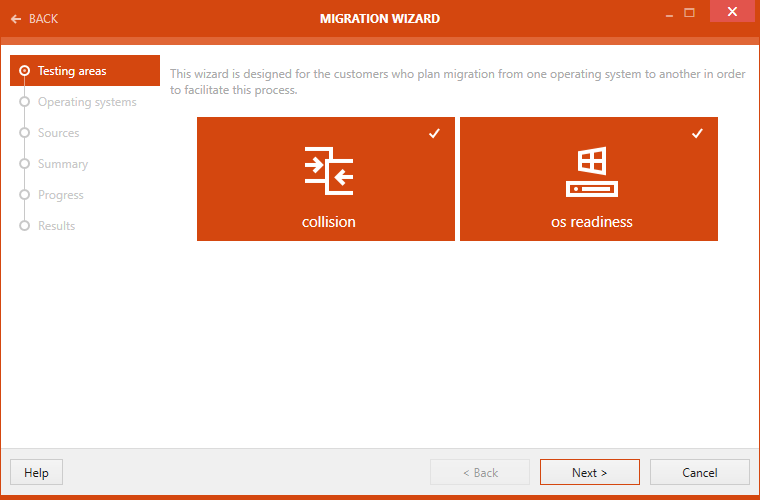Viewport: 760px width, 500px height.
Task: Open the Results step
Action: pos(56,226)
